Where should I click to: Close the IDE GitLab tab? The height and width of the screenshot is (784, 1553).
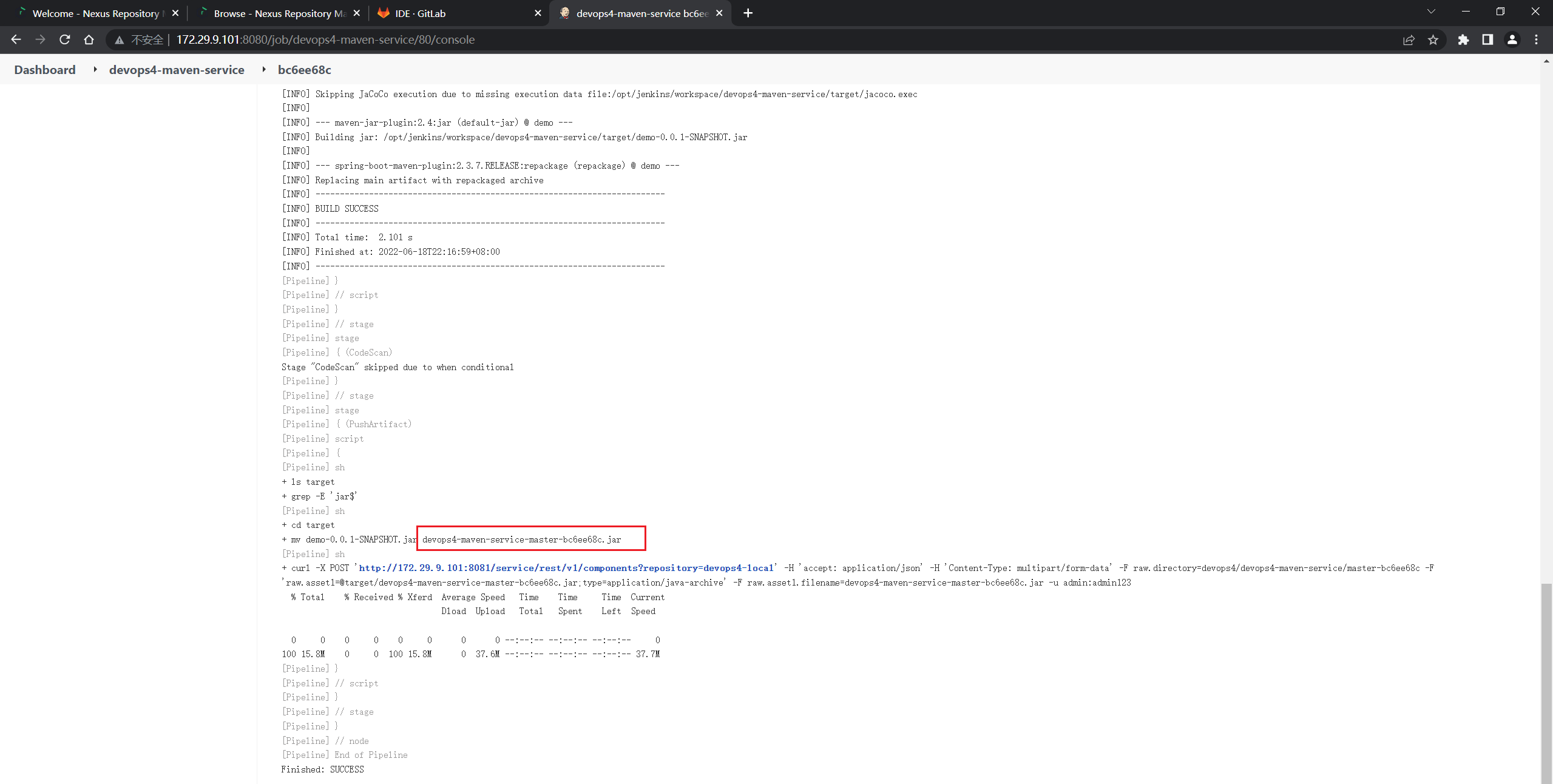[x=538, y=13]
